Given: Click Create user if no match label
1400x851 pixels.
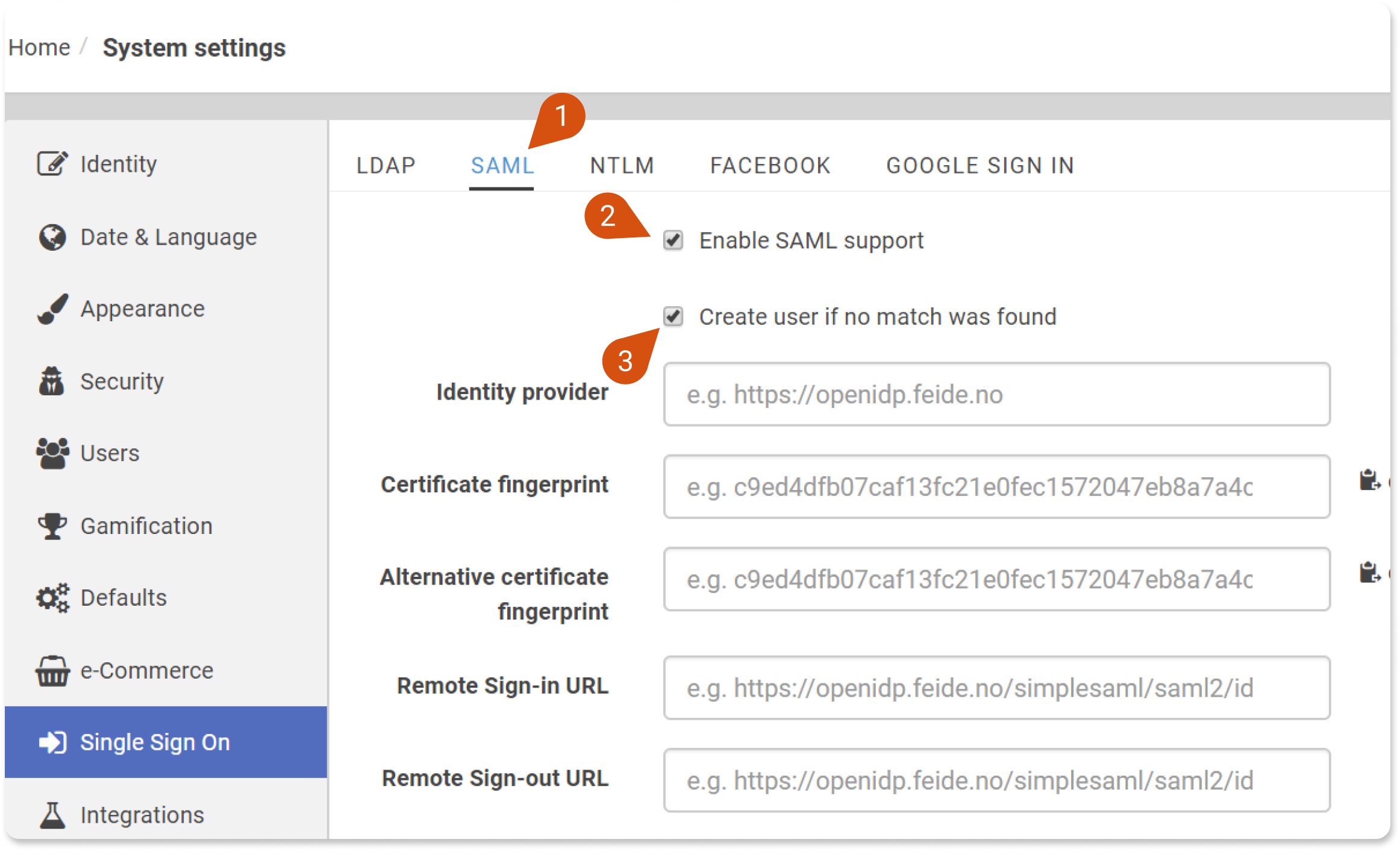Looking at the screenshot, I should click(x=878, y=316).
